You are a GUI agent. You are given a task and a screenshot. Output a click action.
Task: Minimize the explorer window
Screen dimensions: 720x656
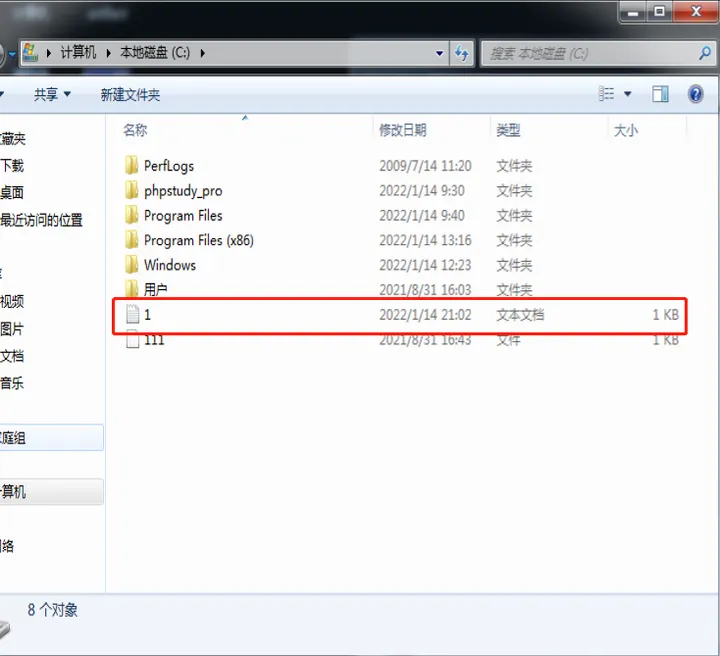pyautogui.click(x=633, y=11)
